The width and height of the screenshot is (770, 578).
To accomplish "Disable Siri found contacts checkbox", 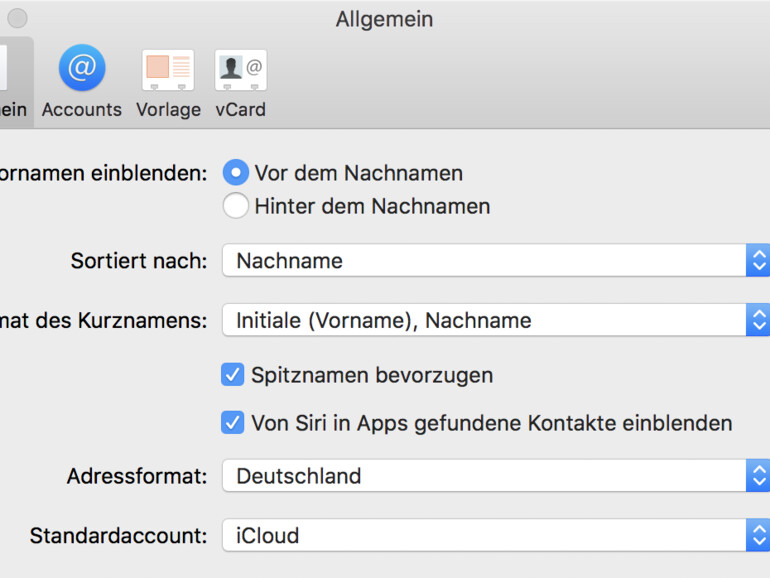I will point(233,423).
